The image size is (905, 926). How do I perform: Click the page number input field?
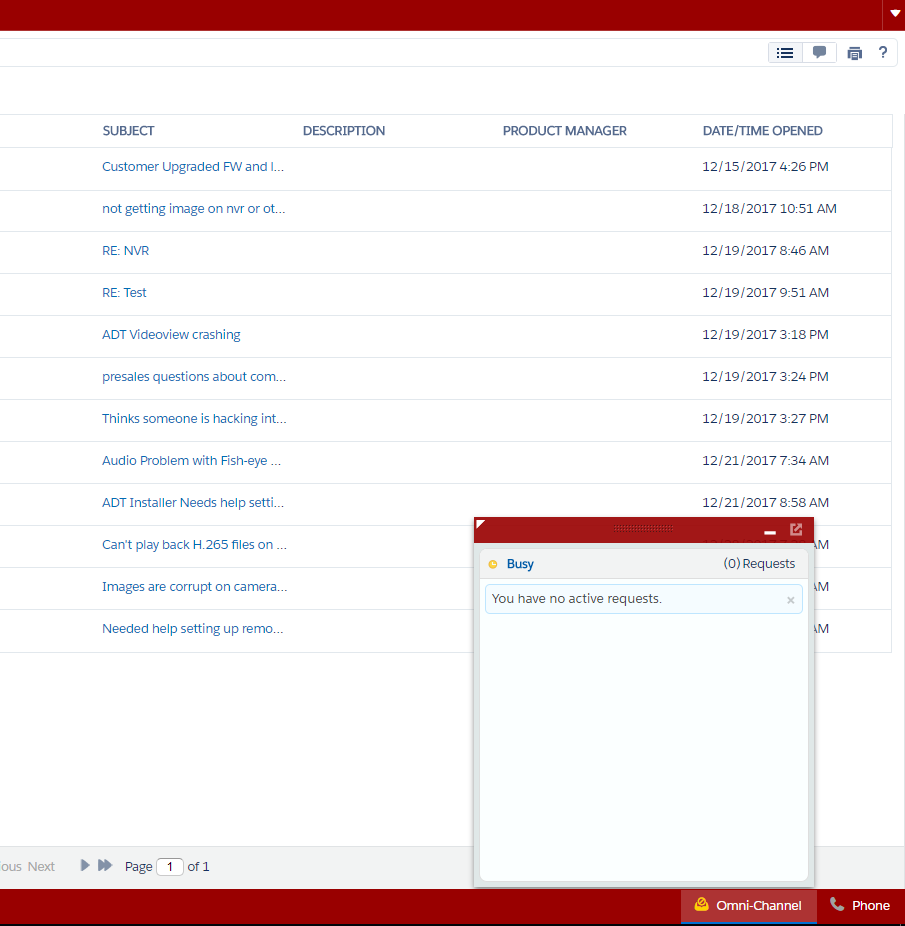pyautogui.click(x=170, y=867)
